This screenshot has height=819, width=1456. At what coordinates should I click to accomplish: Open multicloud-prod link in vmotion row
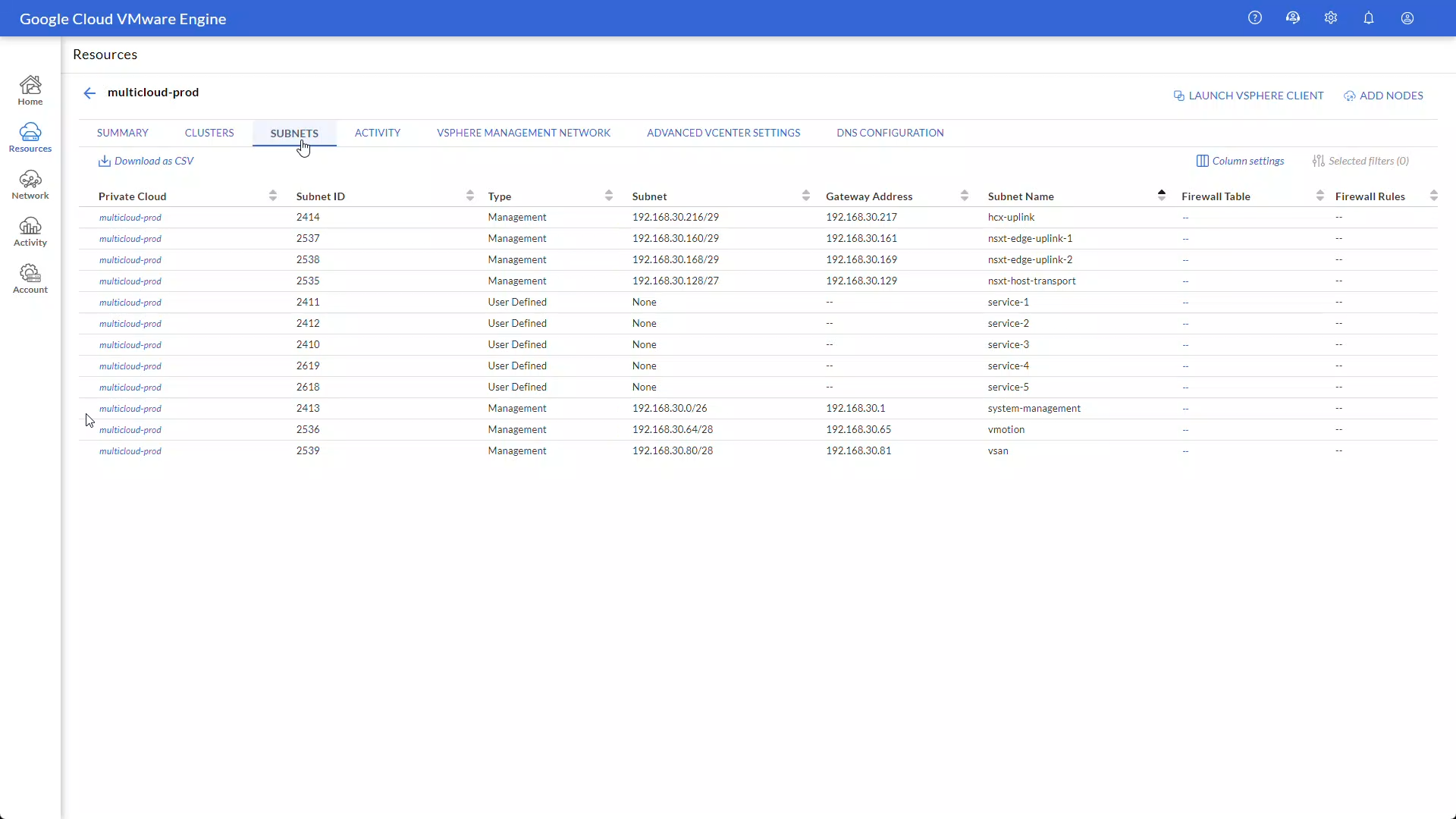pos(130,430)
